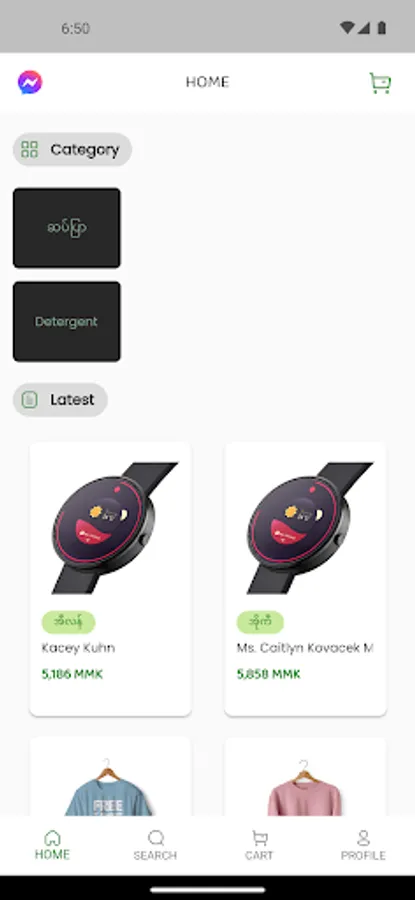Tap the green tag on Ms. Caitlyn product
The width and height of the screenshot is (415, 900).
260,622
